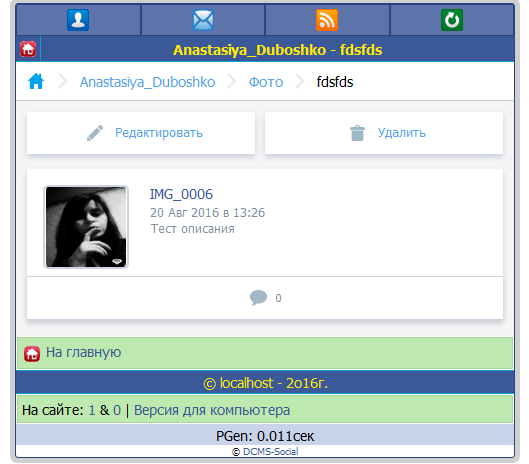Open the comment bubble icon
This screenshot has height=464, width=529.
[x=258, y=298]
